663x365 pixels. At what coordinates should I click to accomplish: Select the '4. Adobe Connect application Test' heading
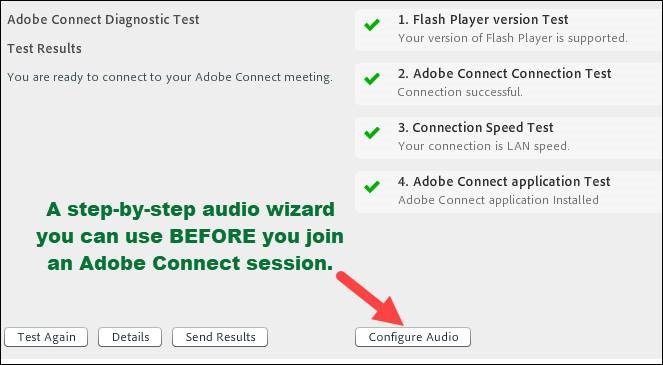(x=504, y=182)
